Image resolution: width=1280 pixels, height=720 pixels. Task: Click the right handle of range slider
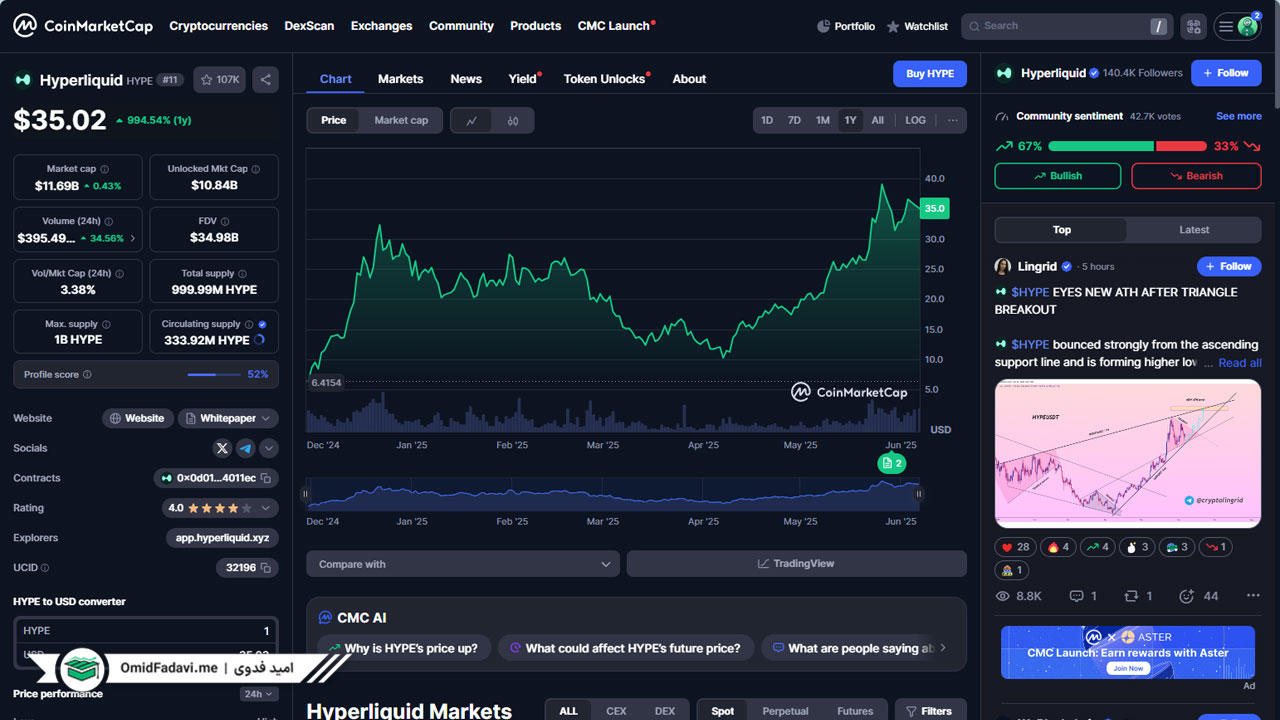tap(919, 494)
